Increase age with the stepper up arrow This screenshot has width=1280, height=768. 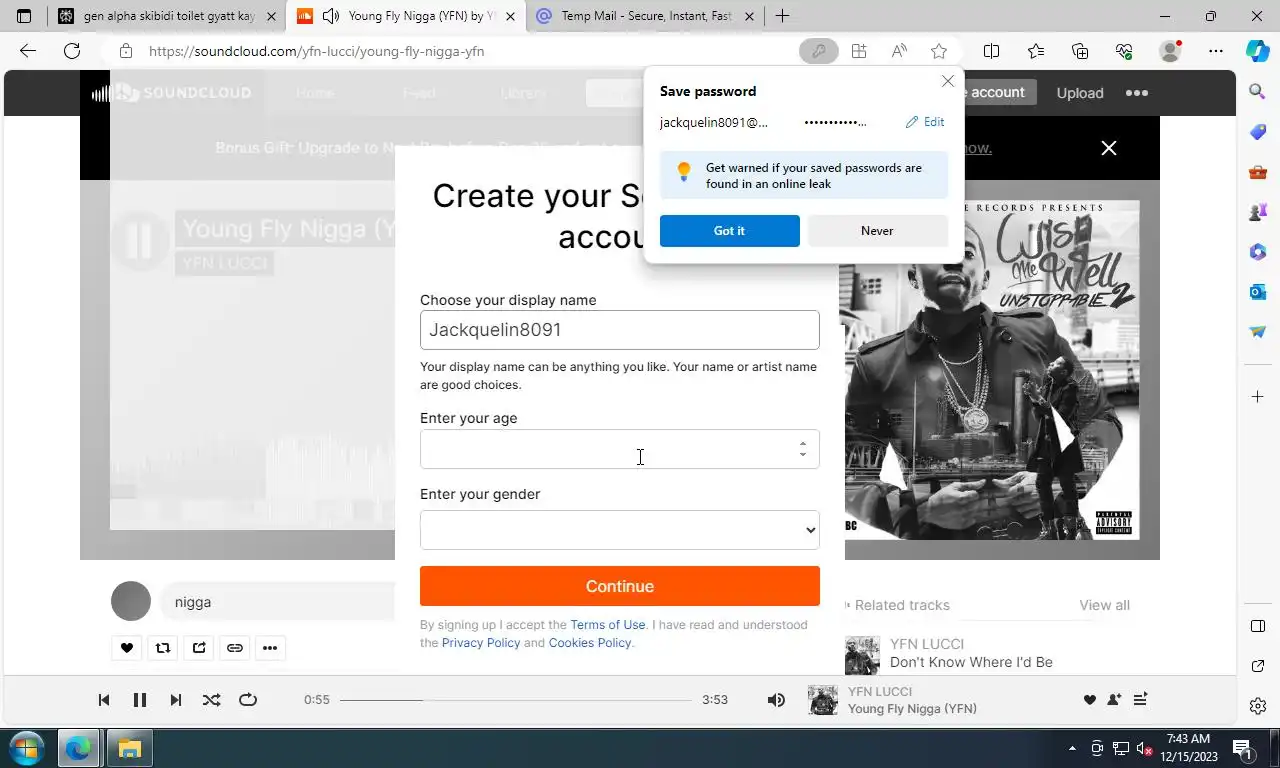click(803, 443)
